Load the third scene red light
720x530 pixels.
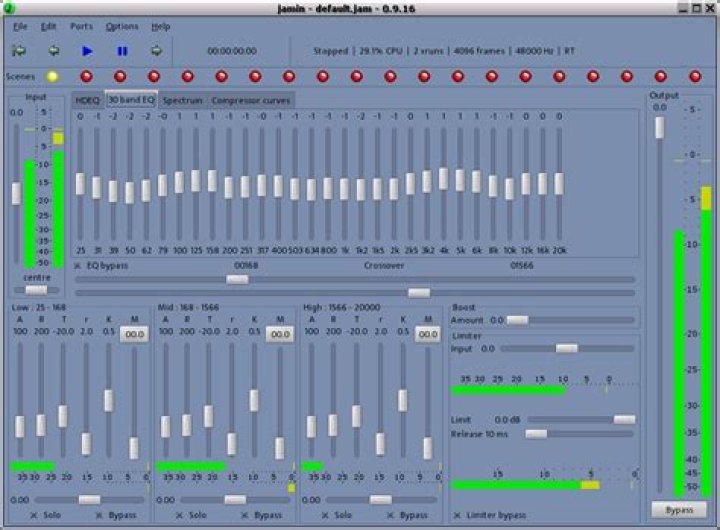pyautogui.click(x=120, y=77)
